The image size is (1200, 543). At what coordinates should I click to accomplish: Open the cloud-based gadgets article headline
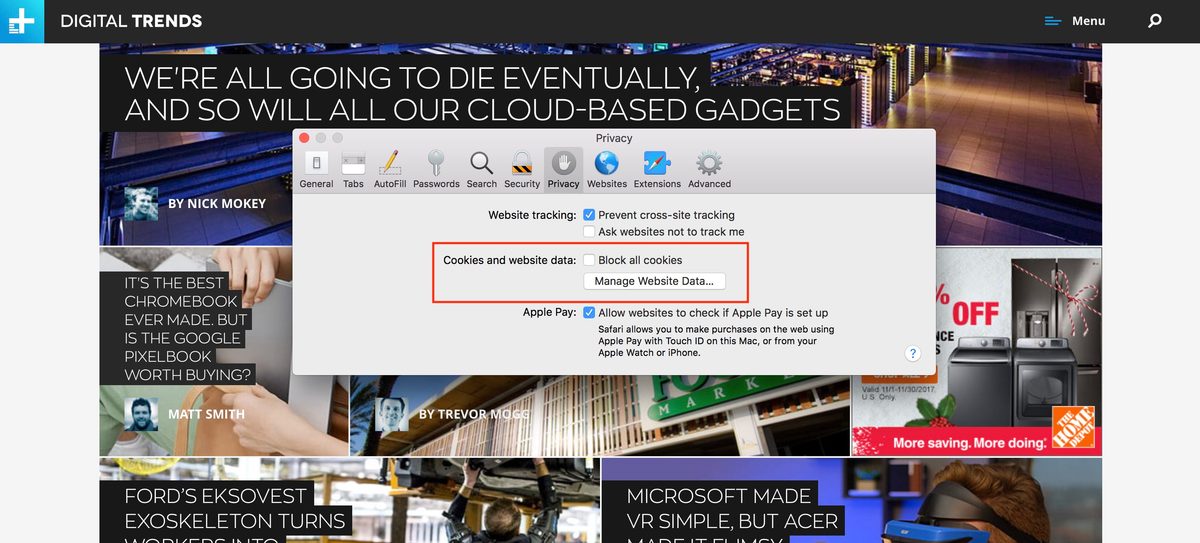point(482,93)
